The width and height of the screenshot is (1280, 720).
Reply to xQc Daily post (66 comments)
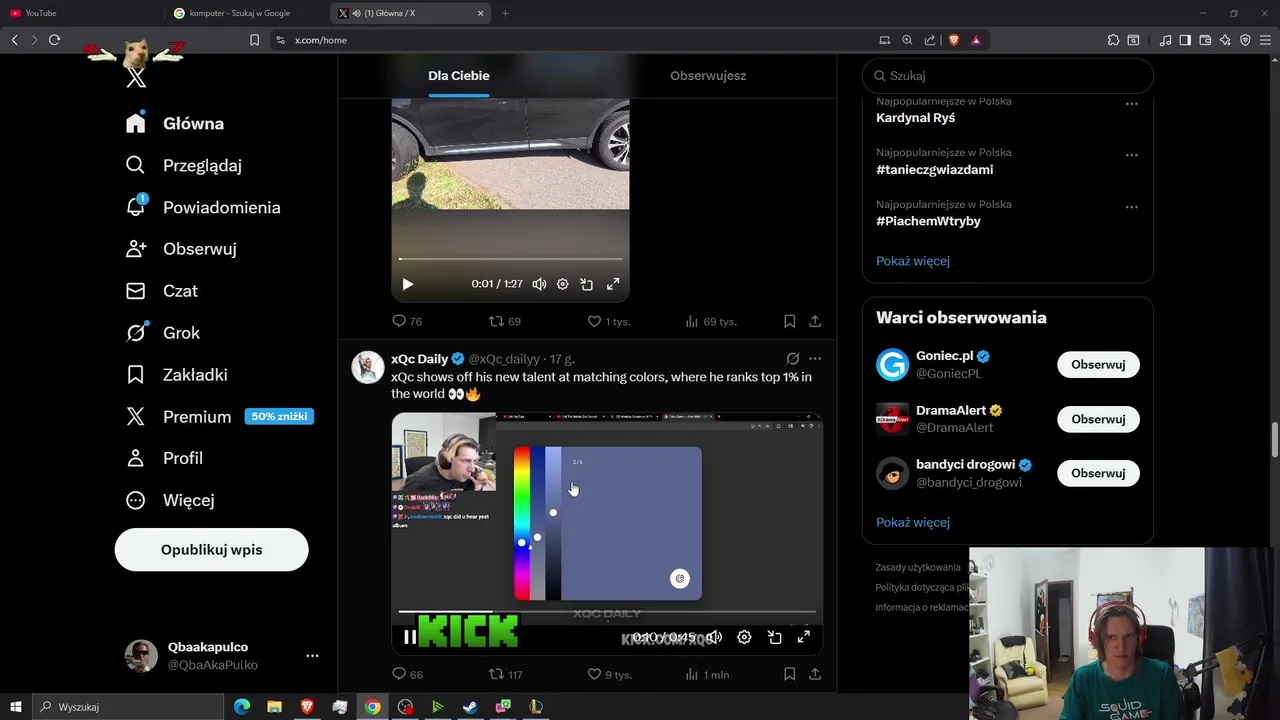click(399, 674)
